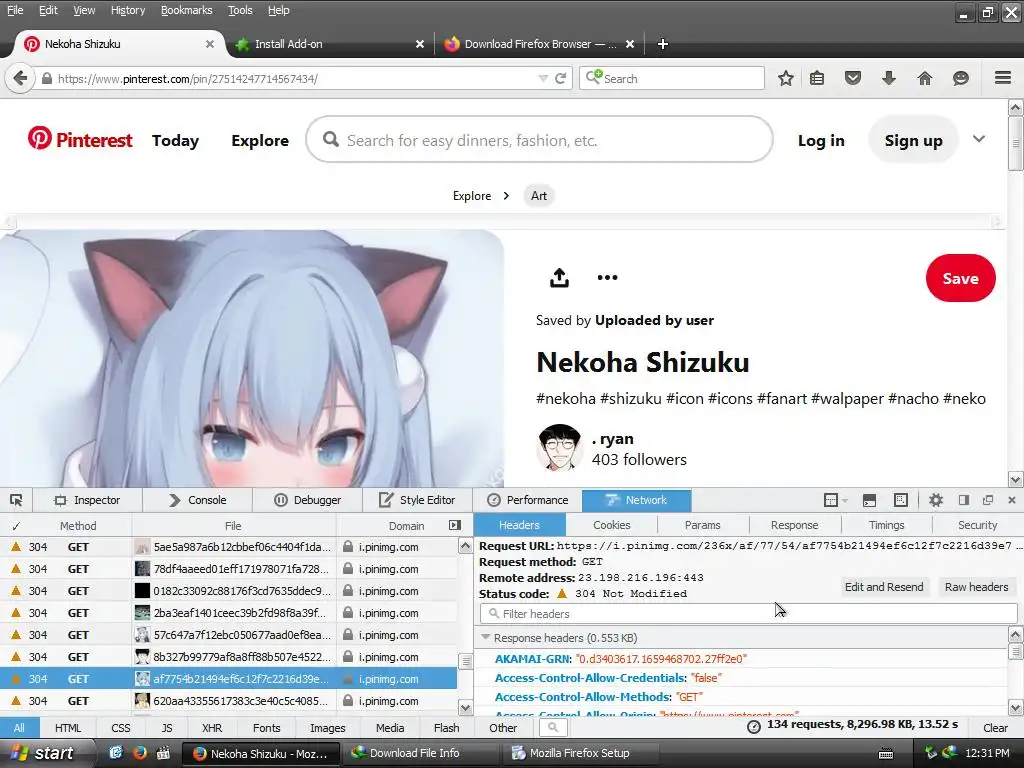Click the Raw headers button
The image size is (1024, 768).
[976, 586]
